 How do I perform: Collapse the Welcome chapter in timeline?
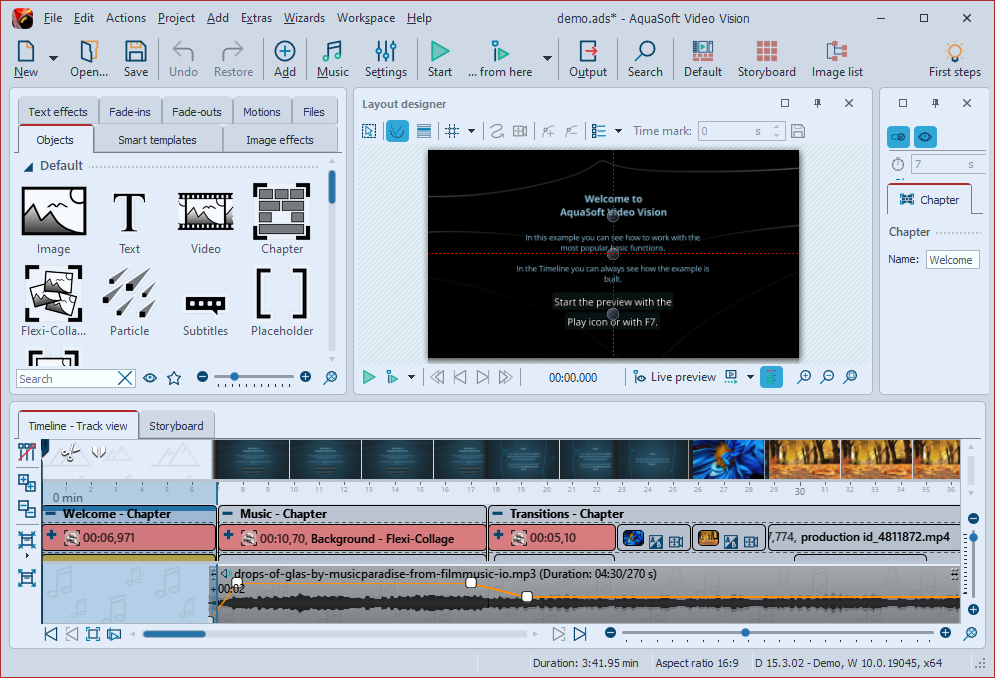[51, 513]
